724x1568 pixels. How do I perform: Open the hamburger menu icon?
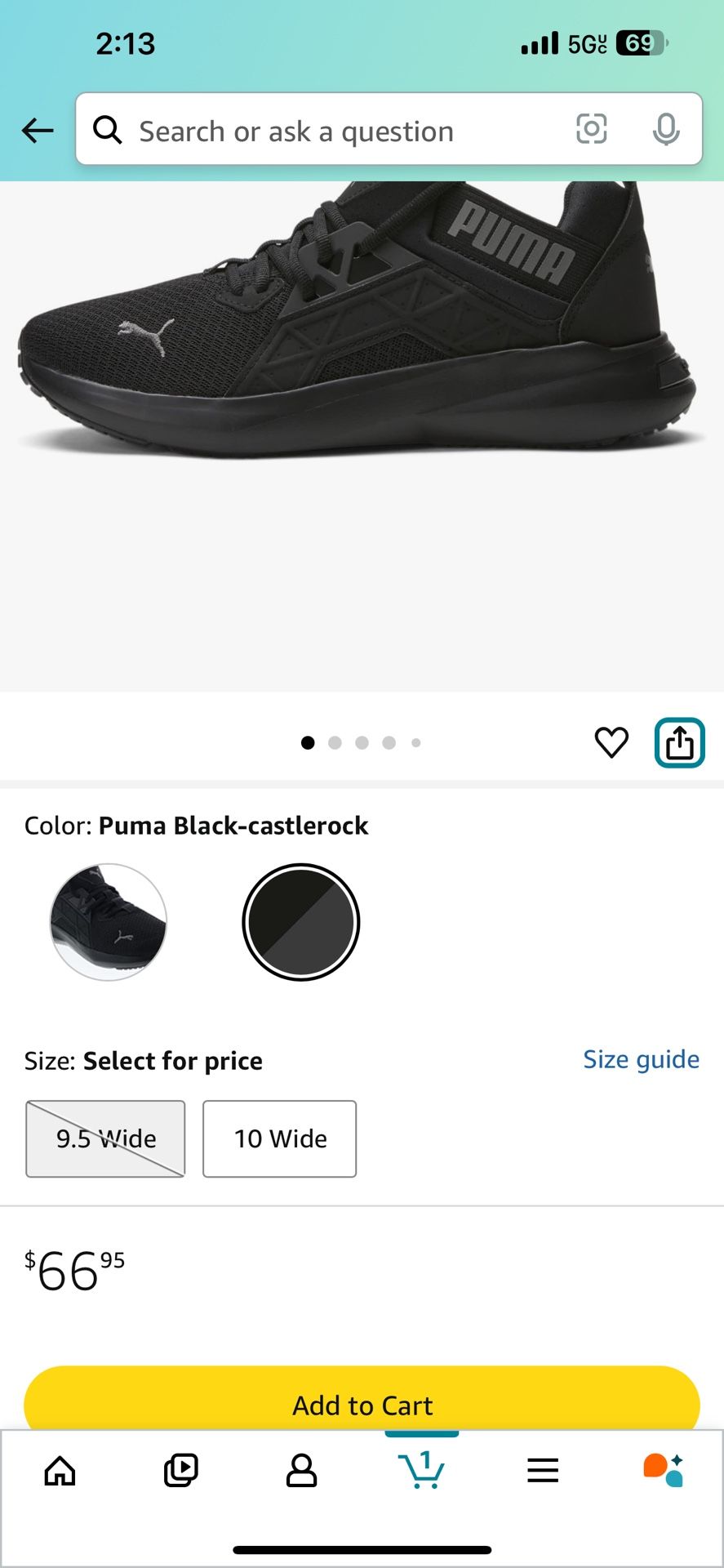point(543,1471)
